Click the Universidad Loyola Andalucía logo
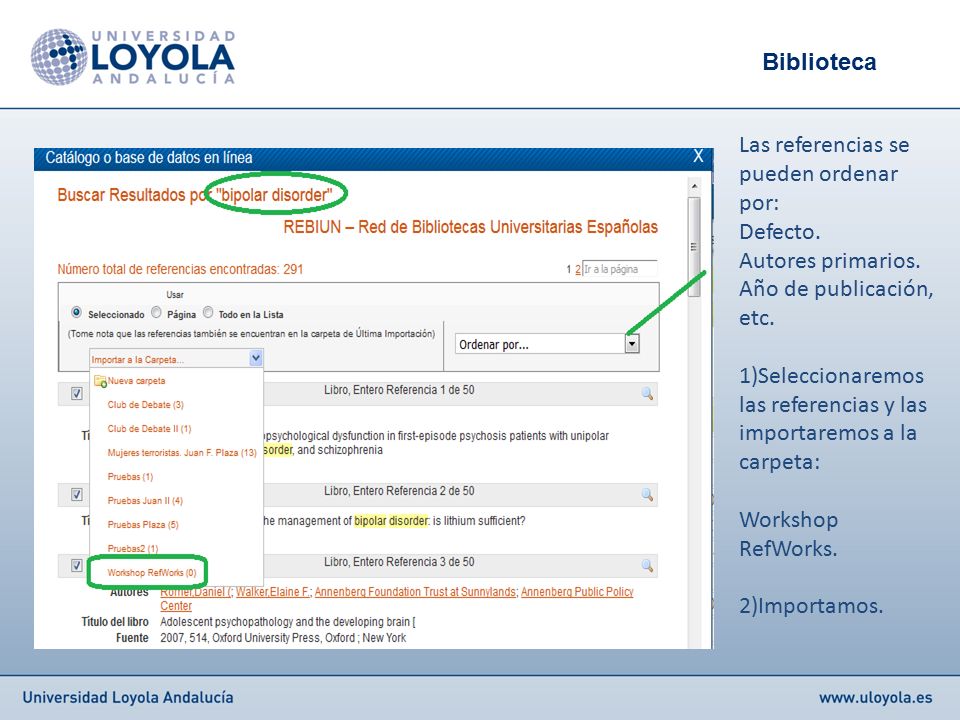Viewport: 960px width, 720px height. click(x=133, y=57)
